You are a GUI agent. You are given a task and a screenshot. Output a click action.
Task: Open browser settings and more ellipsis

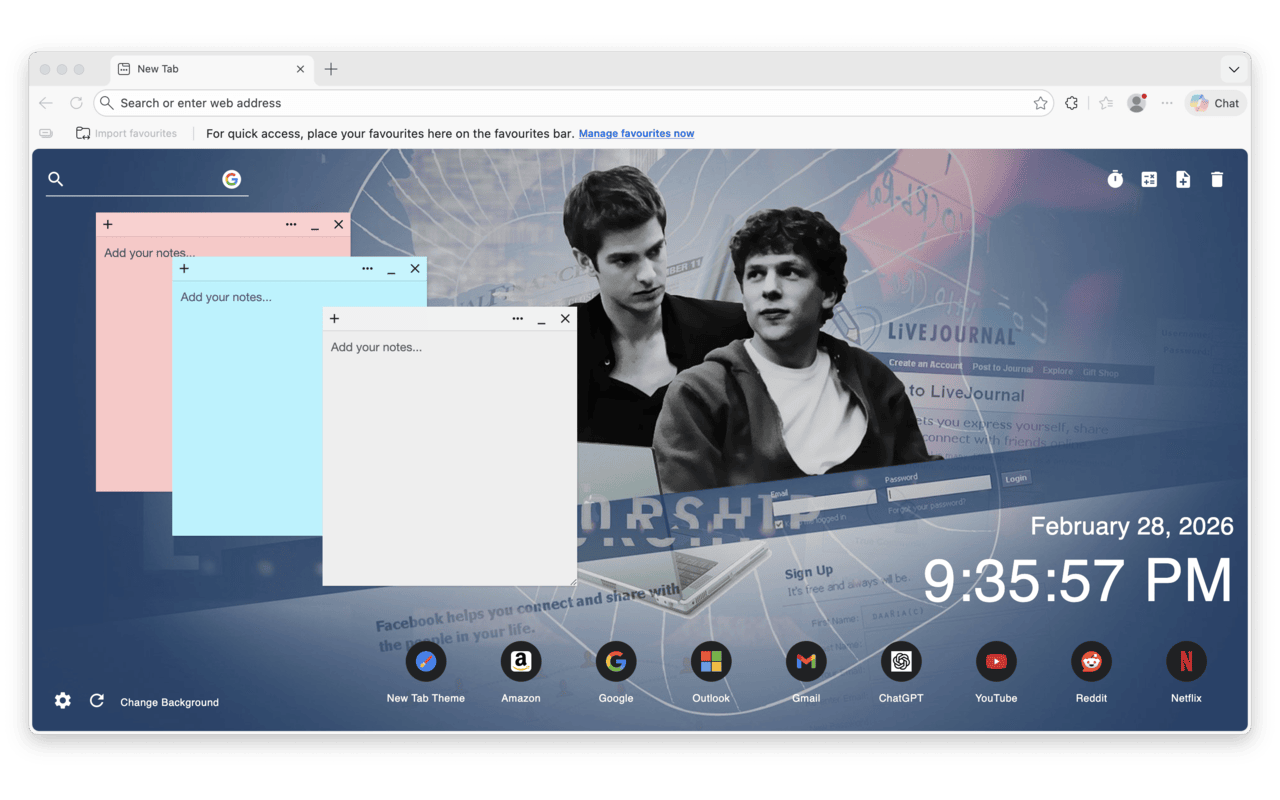tap(1167, 103)
